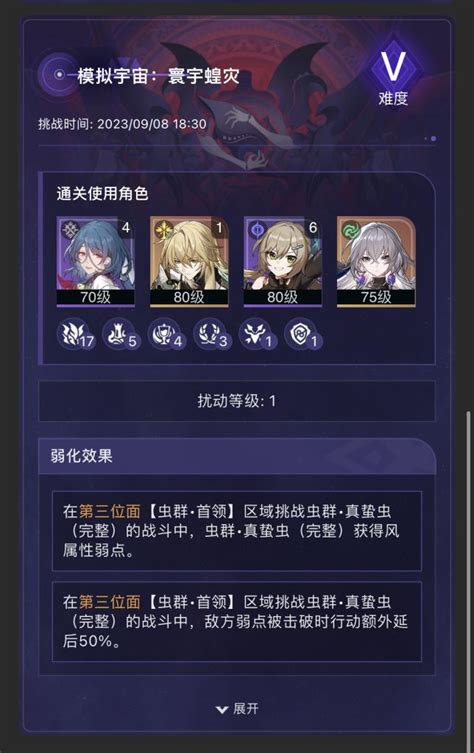Expand details with the 展开 chevron
Screen dimensions: 474x753
pyautogui.click(x=237, y=708)
